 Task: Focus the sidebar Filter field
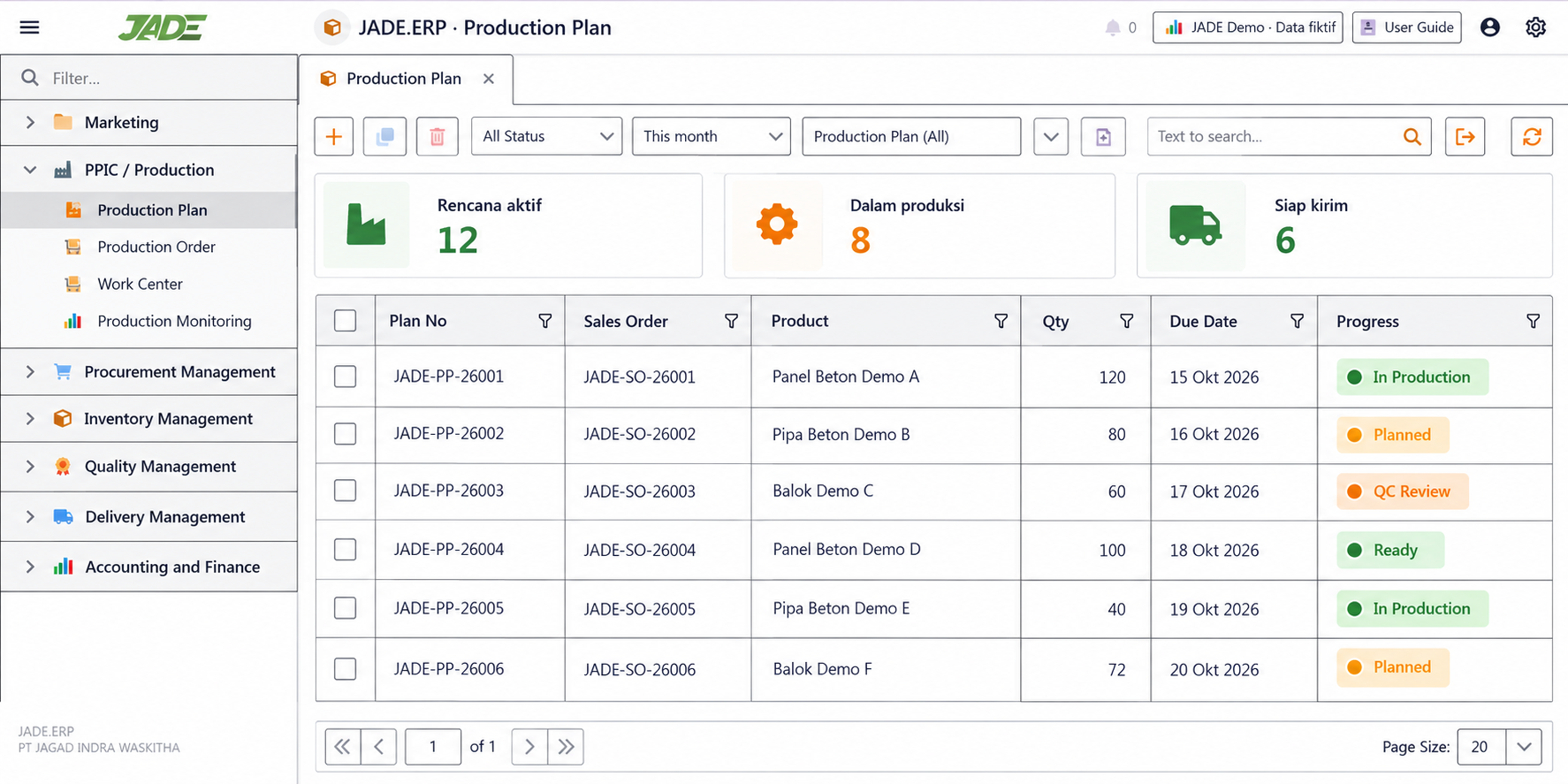coord(149,78)
